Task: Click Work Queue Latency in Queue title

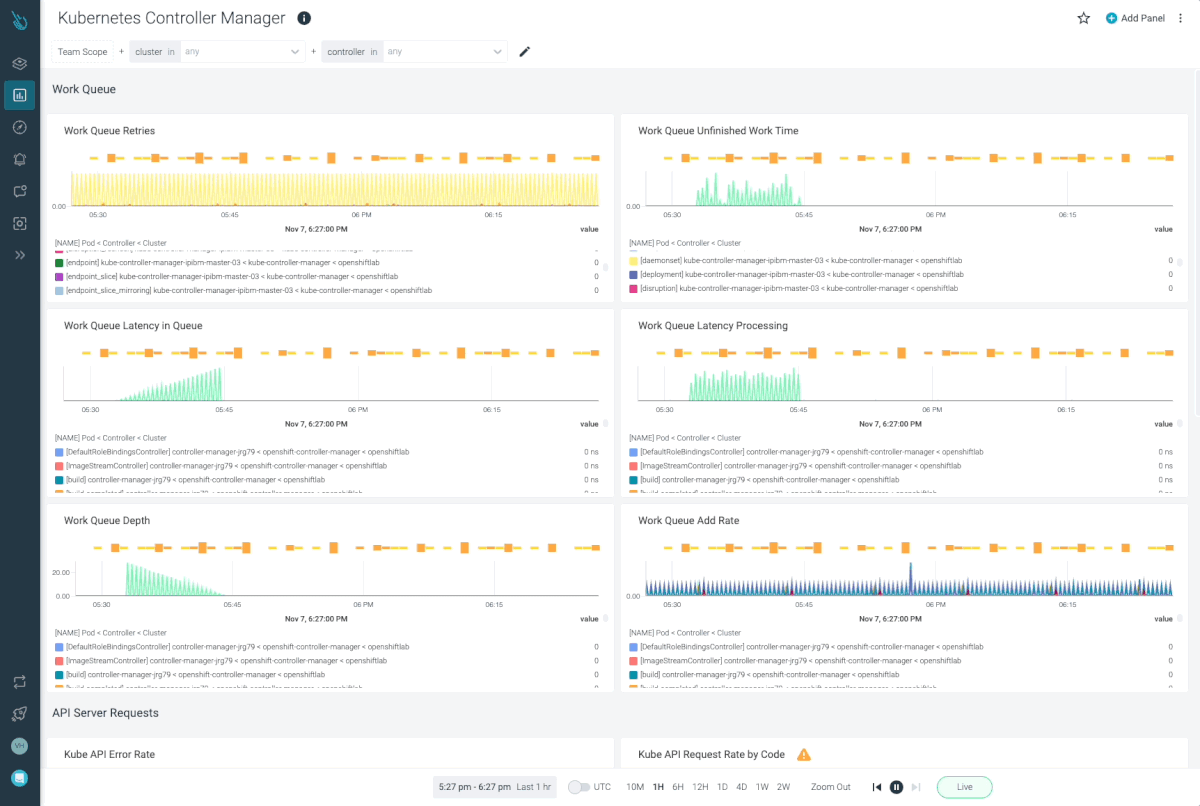Action: pos(133,325)
